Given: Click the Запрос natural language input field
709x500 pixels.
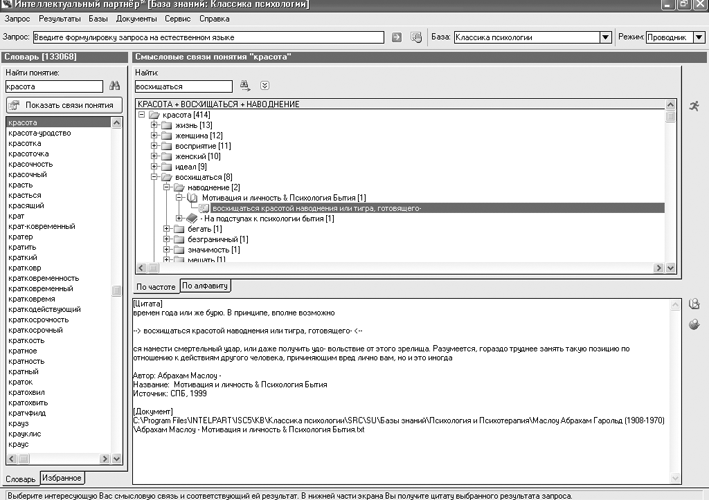Looking at the screenshot, I should click(x=210, y=37).
